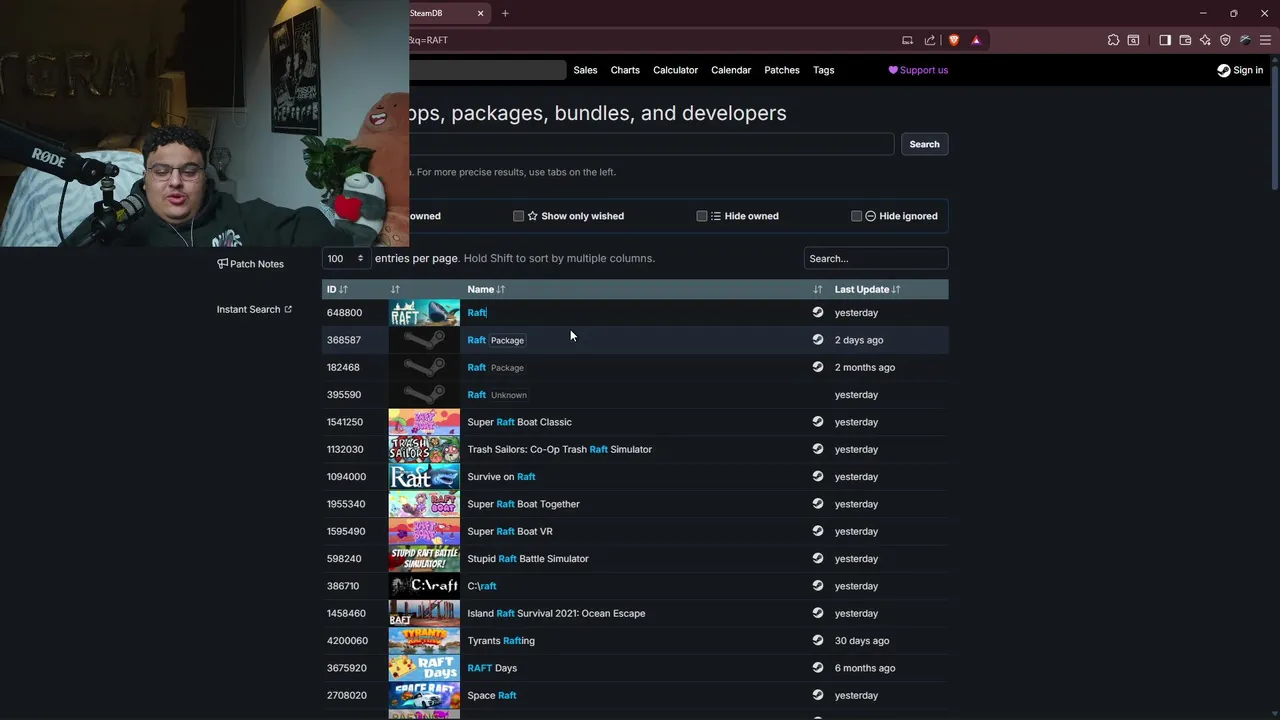Open the Steam store icon in Raft 648800 row
This screenshot has height=720, width=1280.
click(818, 312)
